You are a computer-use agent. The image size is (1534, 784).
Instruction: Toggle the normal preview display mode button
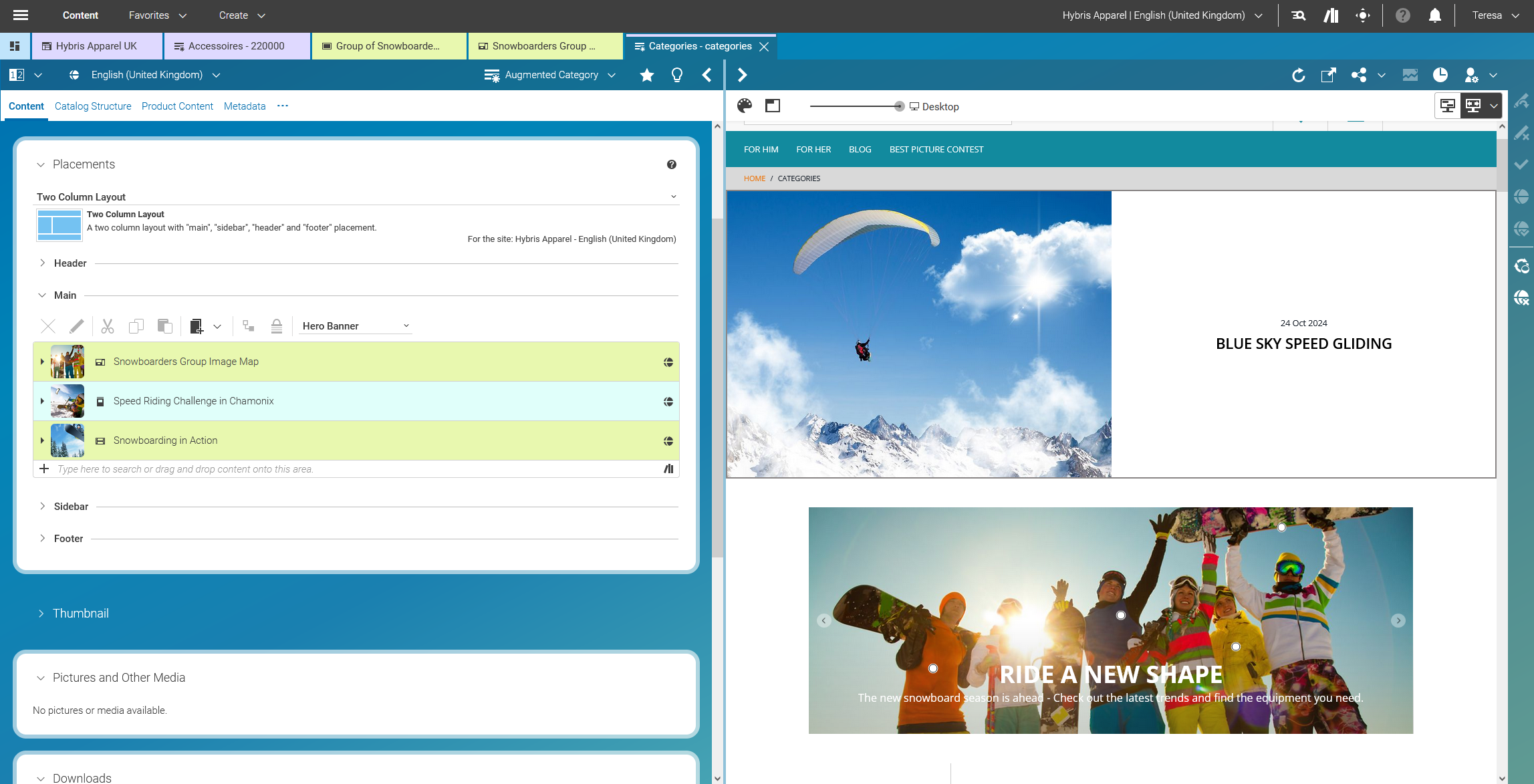coord(1448,106)
